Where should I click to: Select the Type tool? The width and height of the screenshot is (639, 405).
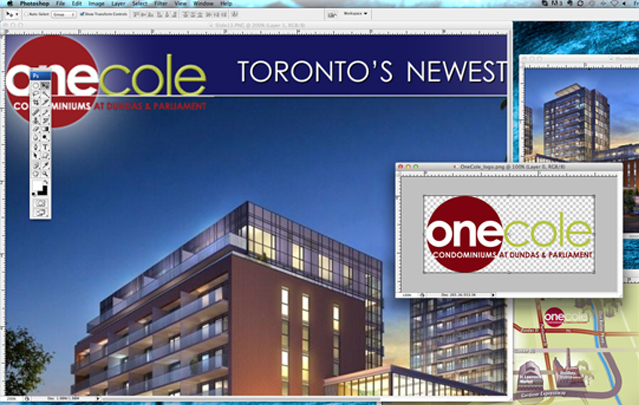pos(45,147)
